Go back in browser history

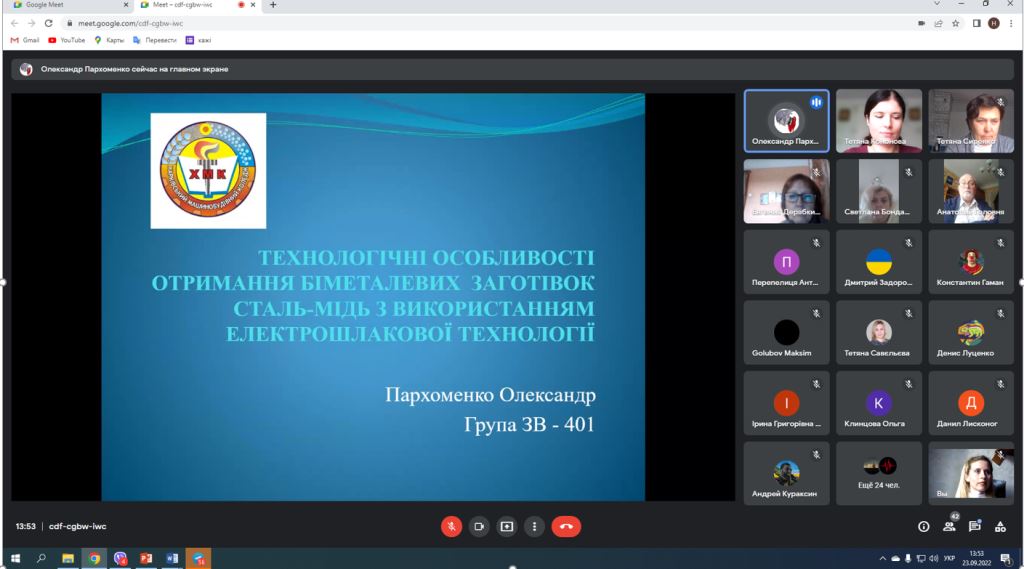point(14,23)
